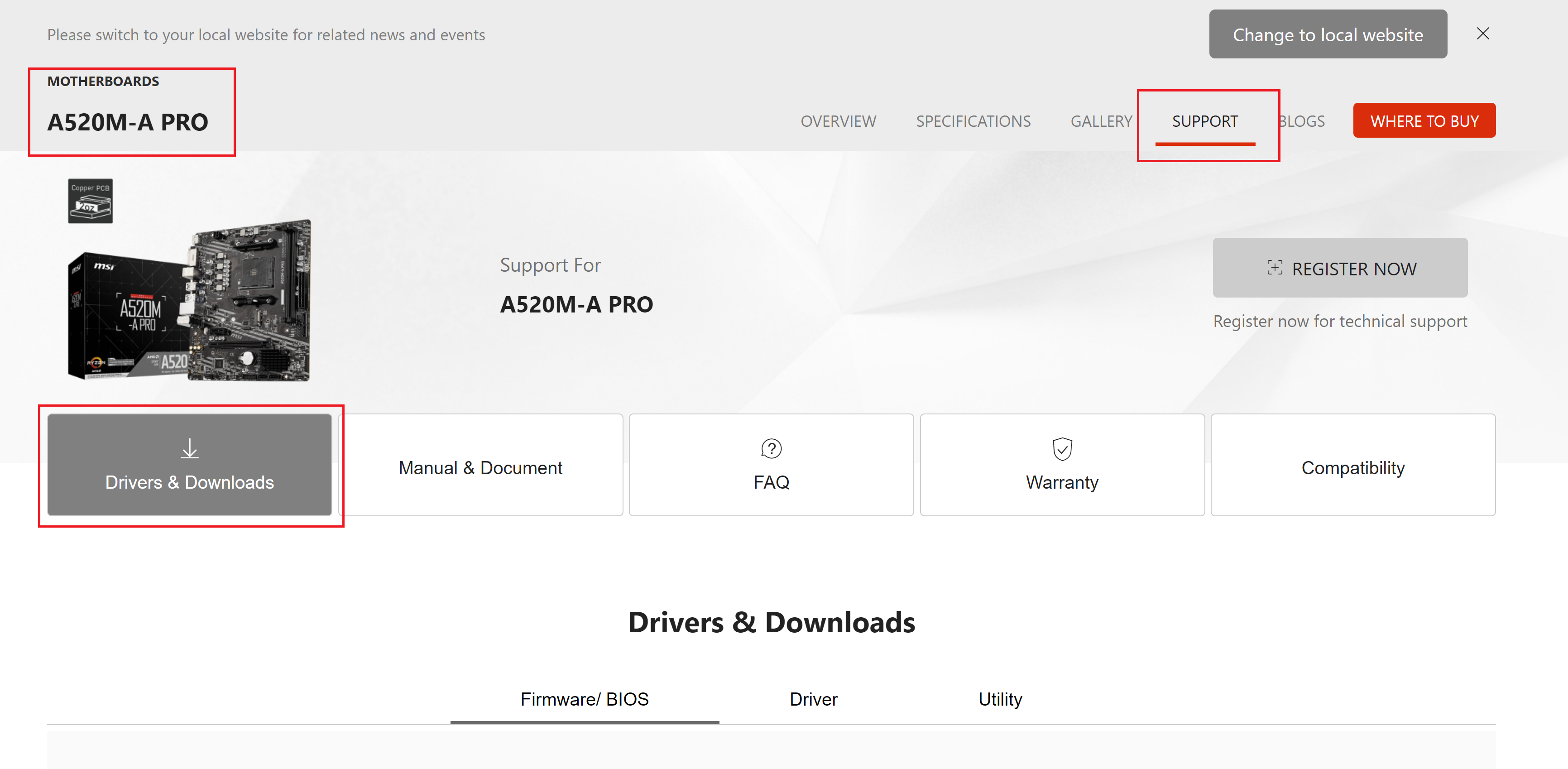The image size is (1568, 769).
Task: Click the MOTHERBOARDS category link
Action: [103, 81]
